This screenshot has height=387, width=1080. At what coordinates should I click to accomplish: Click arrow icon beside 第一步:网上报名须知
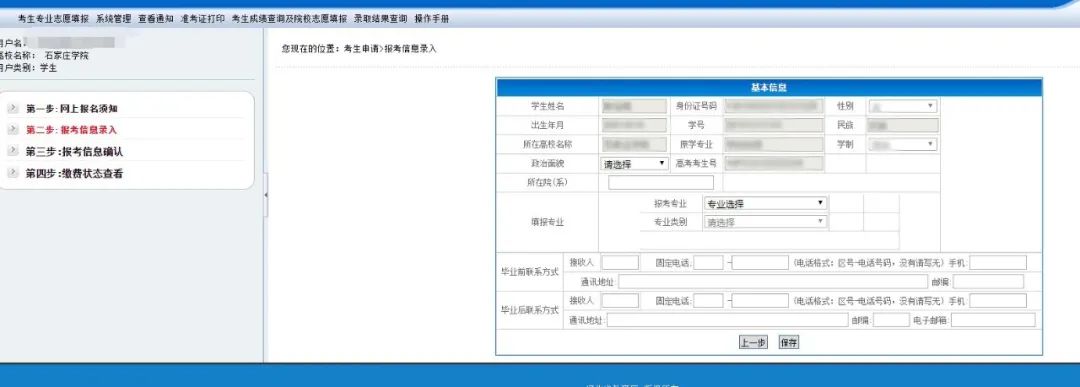[13, 108]
